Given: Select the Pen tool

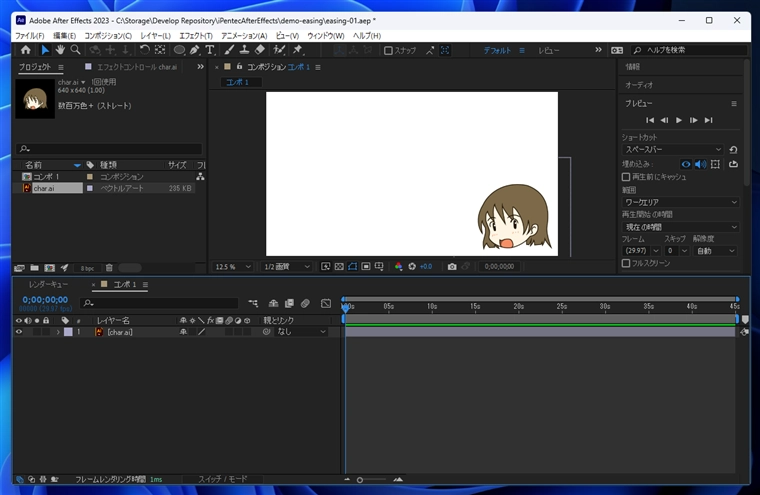Looking at the screenshot, I should click(x=194, y=50).
